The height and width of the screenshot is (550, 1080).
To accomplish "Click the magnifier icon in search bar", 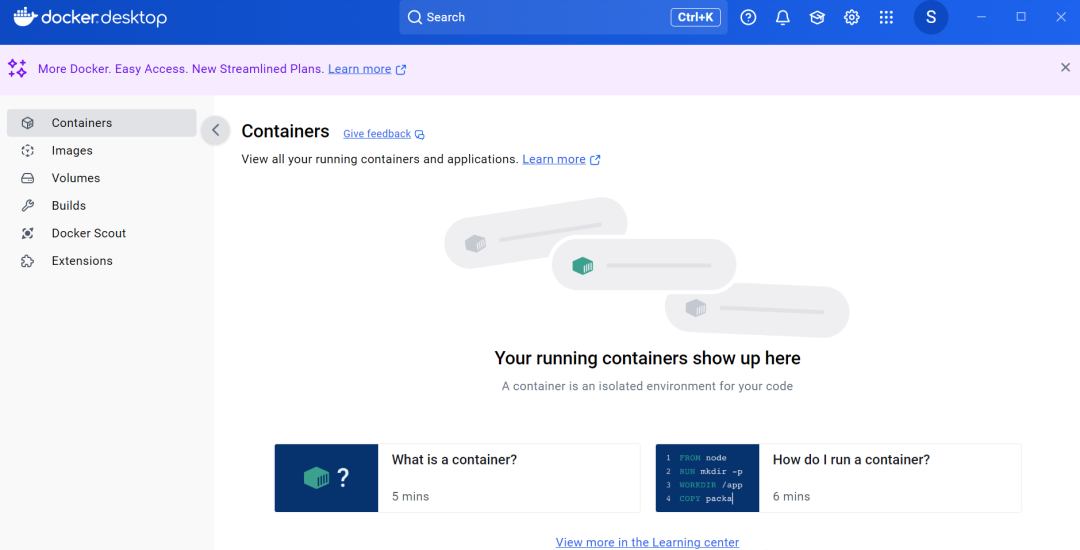I will (x=415, y=17).
